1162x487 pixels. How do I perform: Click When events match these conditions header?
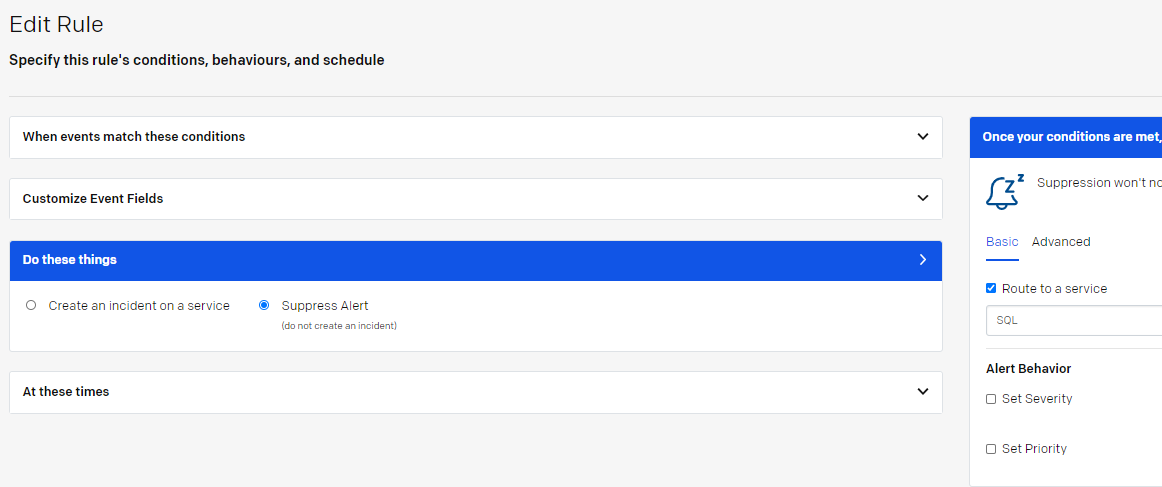[476, 137]
